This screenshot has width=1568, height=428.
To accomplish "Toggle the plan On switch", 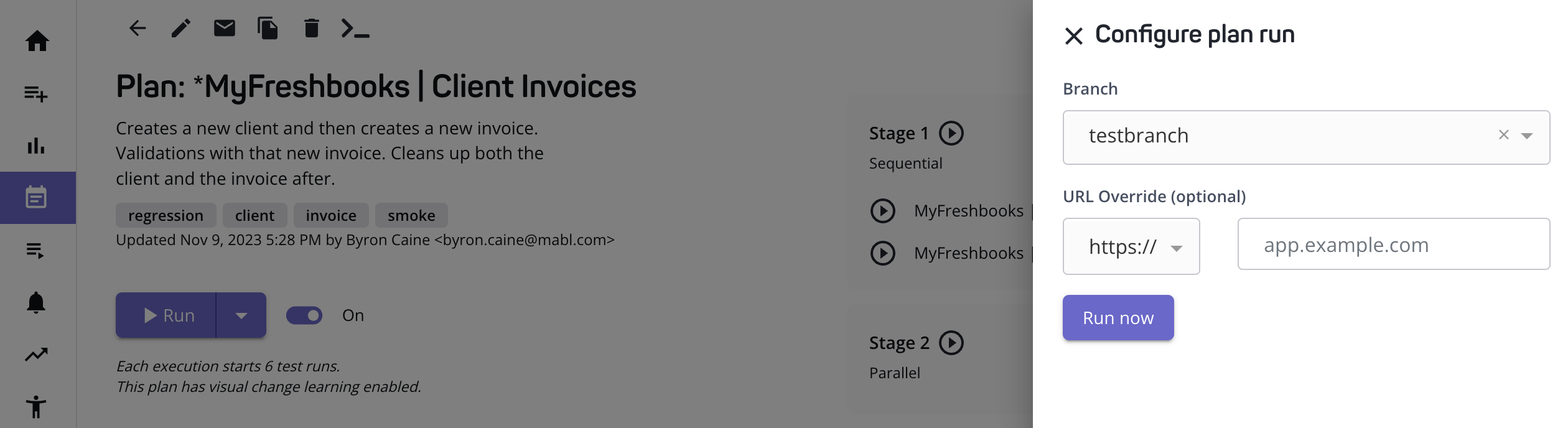I will point(304,315).
